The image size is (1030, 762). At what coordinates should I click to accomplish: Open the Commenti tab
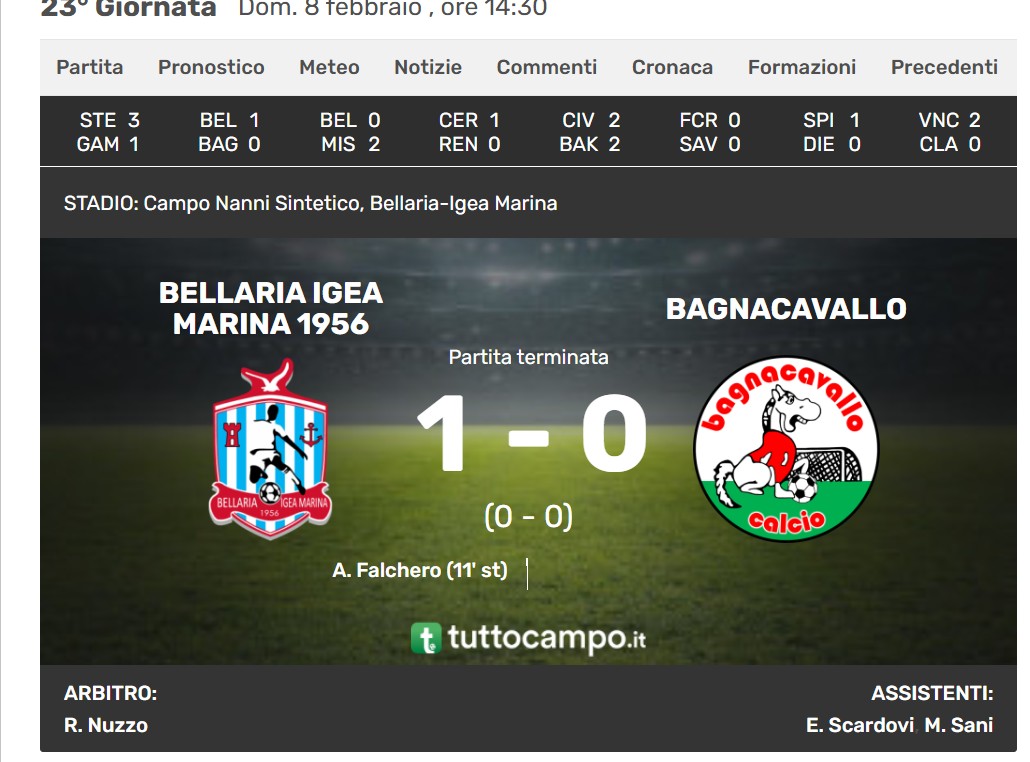click(547, 67)
